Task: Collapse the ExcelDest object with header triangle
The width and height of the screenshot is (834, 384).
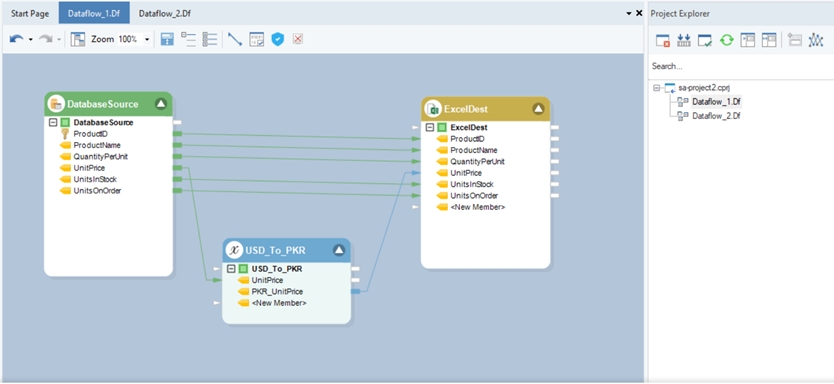Action: tap(538, 109)
